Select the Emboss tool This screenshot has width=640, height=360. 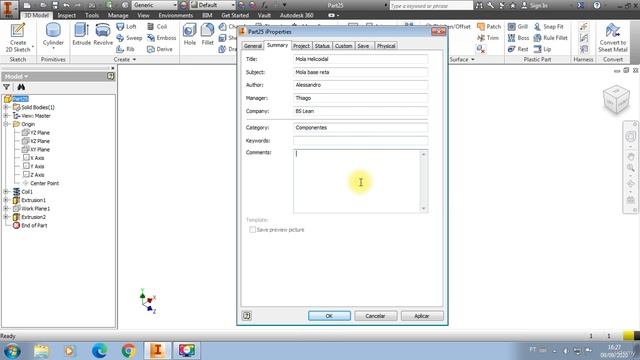click(162, 38)
